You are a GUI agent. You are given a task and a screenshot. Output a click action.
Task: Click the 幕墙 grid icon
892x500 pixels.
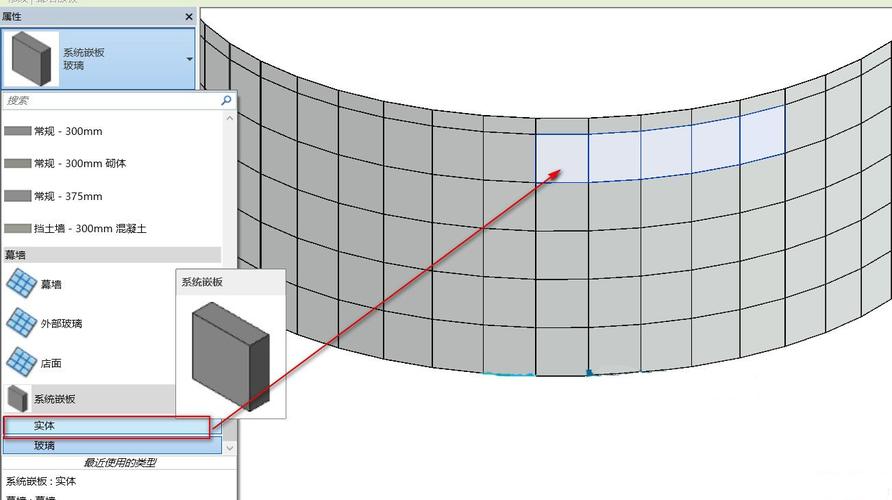click(22, 283)
